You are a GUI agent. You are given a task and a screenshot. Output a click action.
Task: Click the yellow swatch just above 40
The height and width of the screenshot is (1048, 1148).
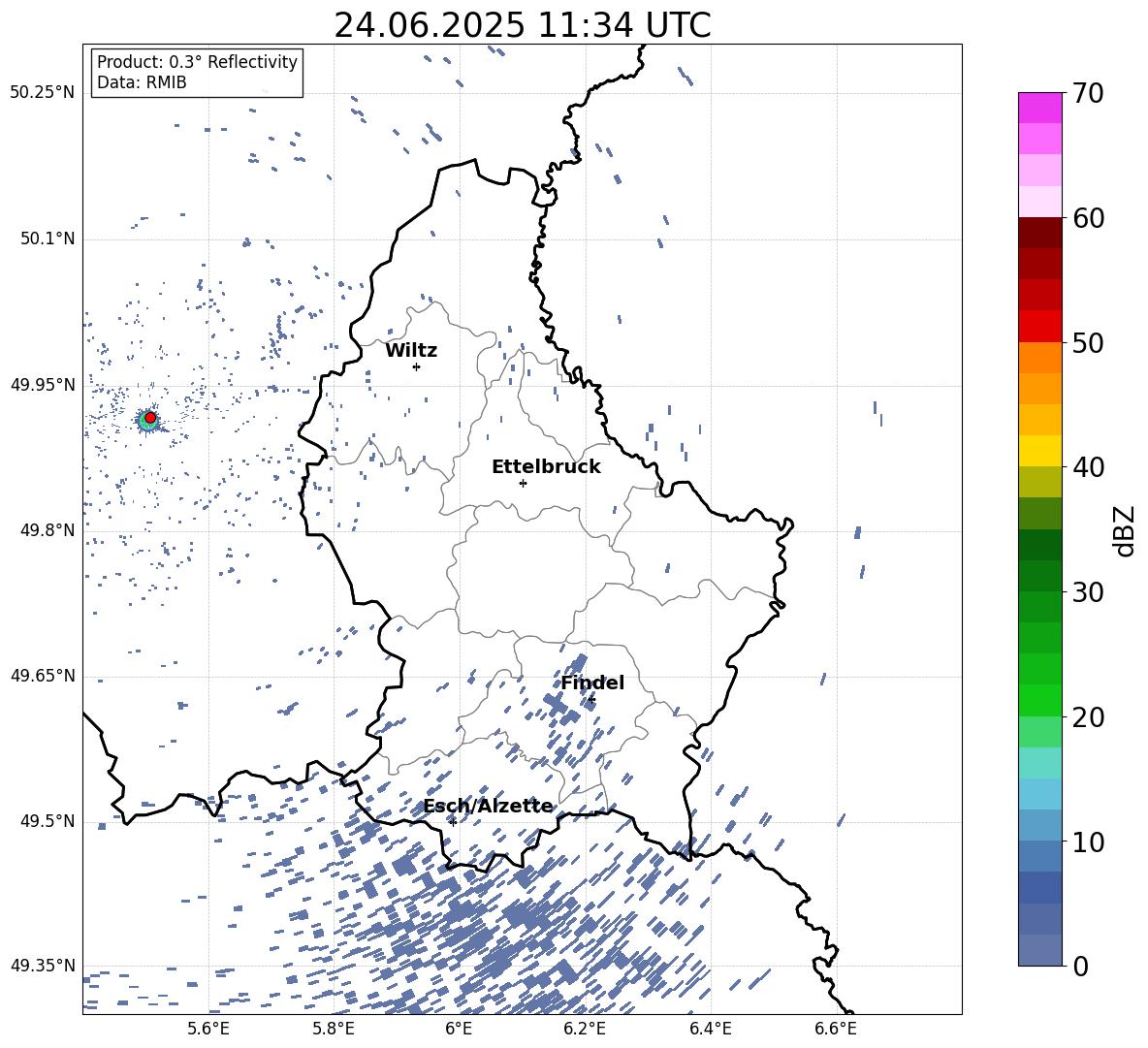tap(1039, 451)
